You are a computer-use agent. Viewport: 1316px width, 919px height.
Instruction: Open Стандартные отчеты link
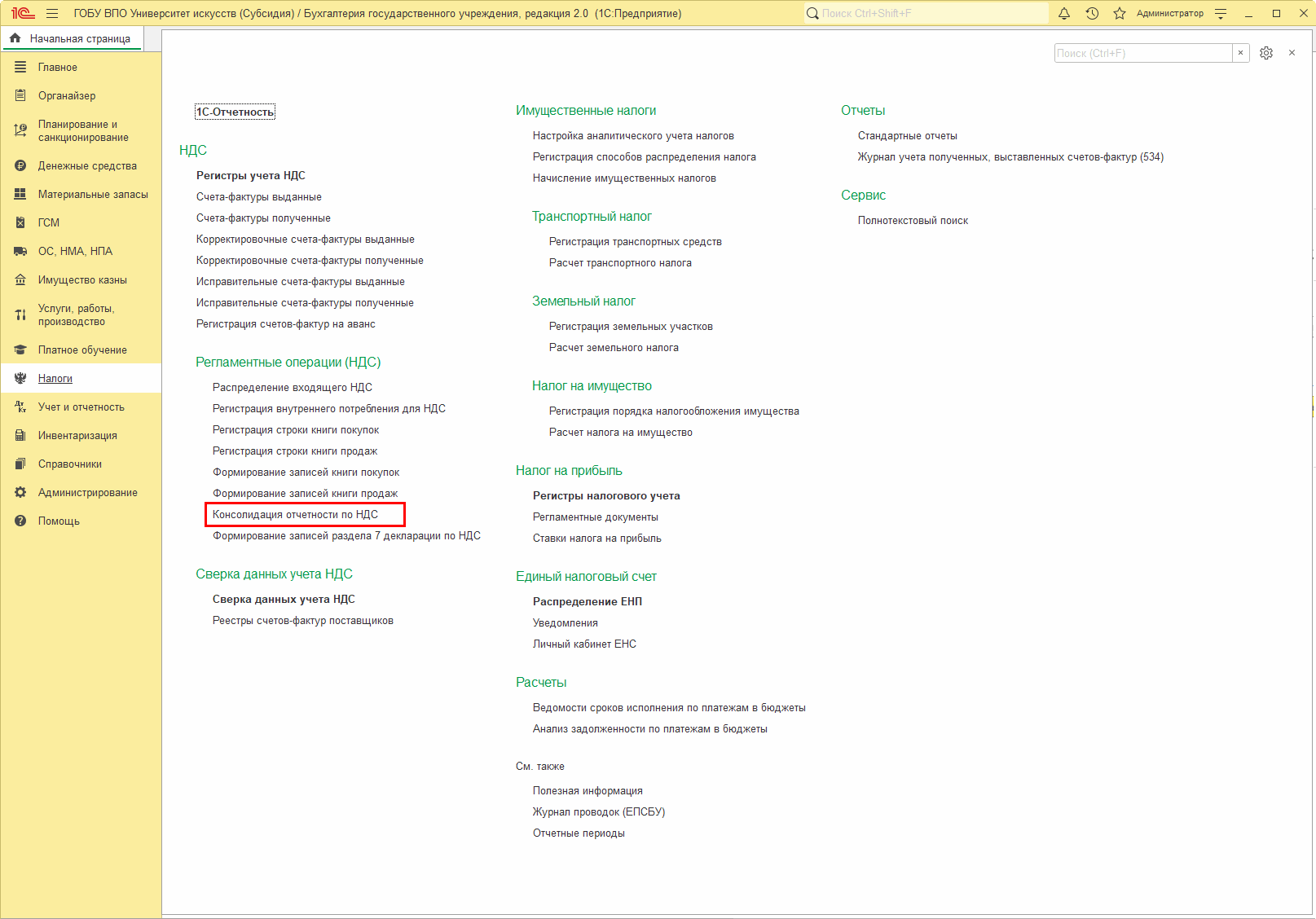(x=907, y=136)
